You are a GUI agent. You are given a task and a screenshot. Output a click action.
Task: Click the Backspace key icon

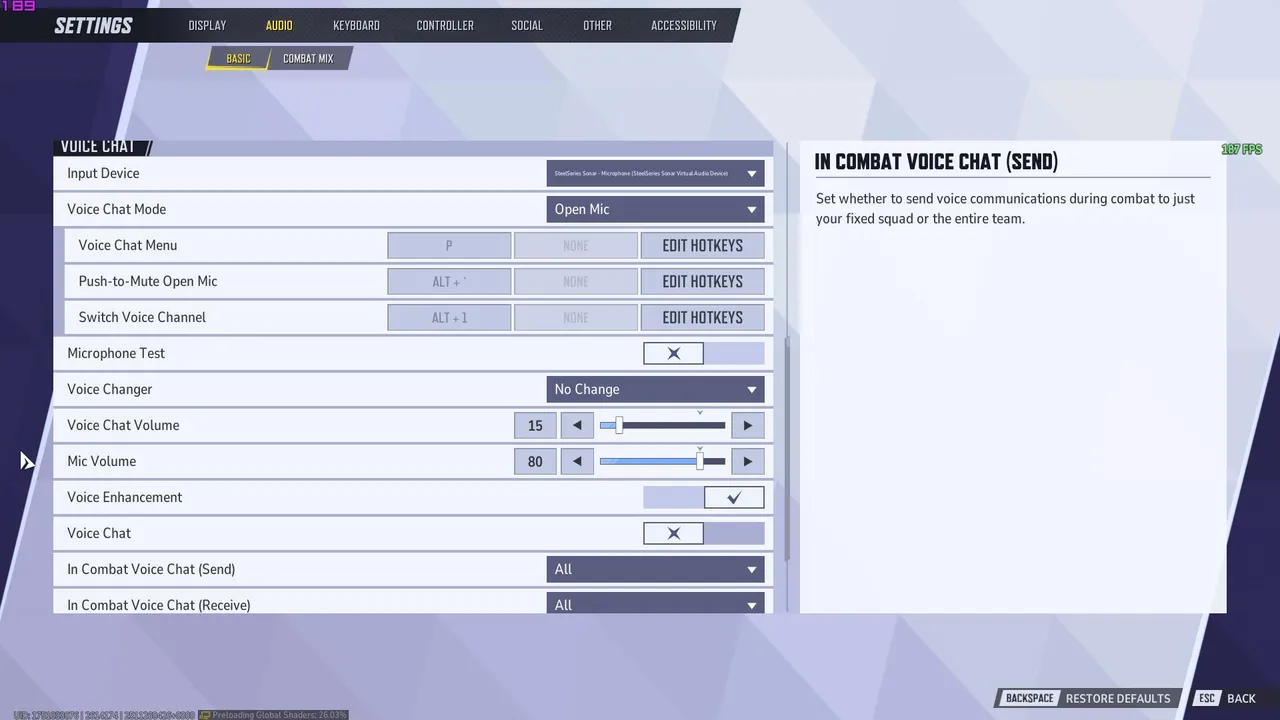pyautogui.click(x=1029, y=698)
